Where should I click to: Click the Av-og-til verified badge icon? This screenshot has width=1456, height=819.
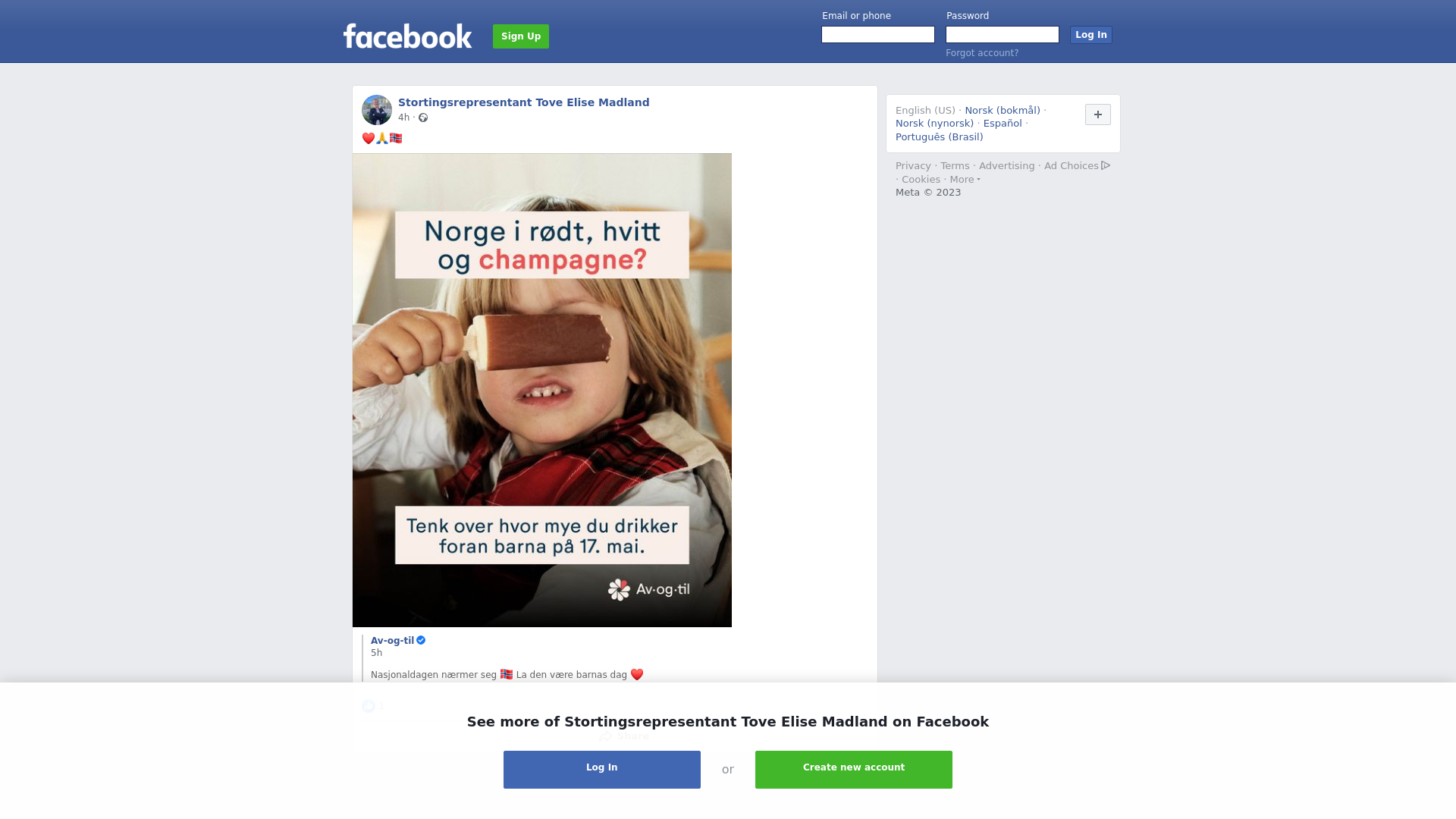click(x=421, y=640)
